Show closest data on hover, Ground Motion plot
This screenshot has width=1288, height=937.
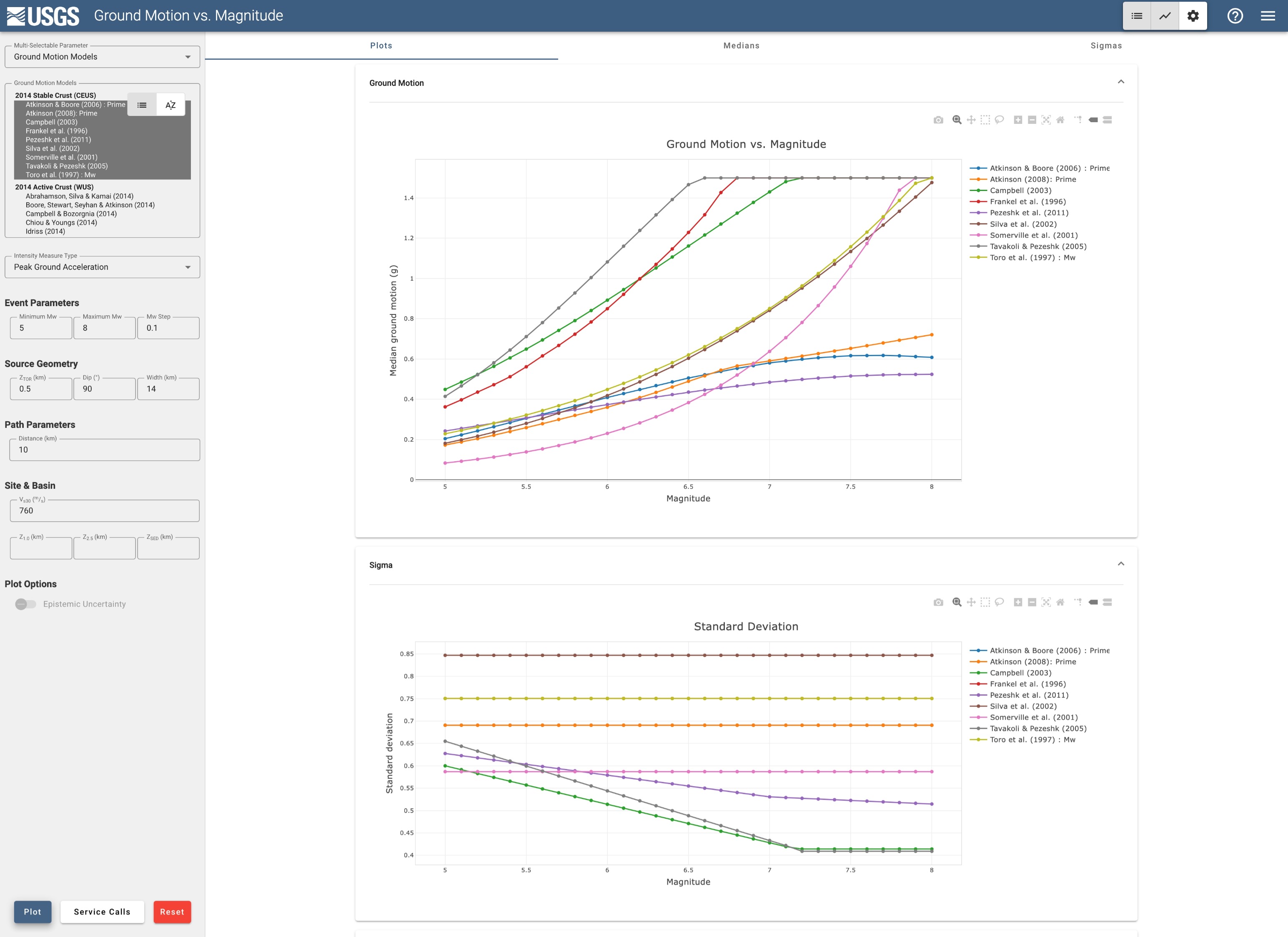click(1093, 120)
